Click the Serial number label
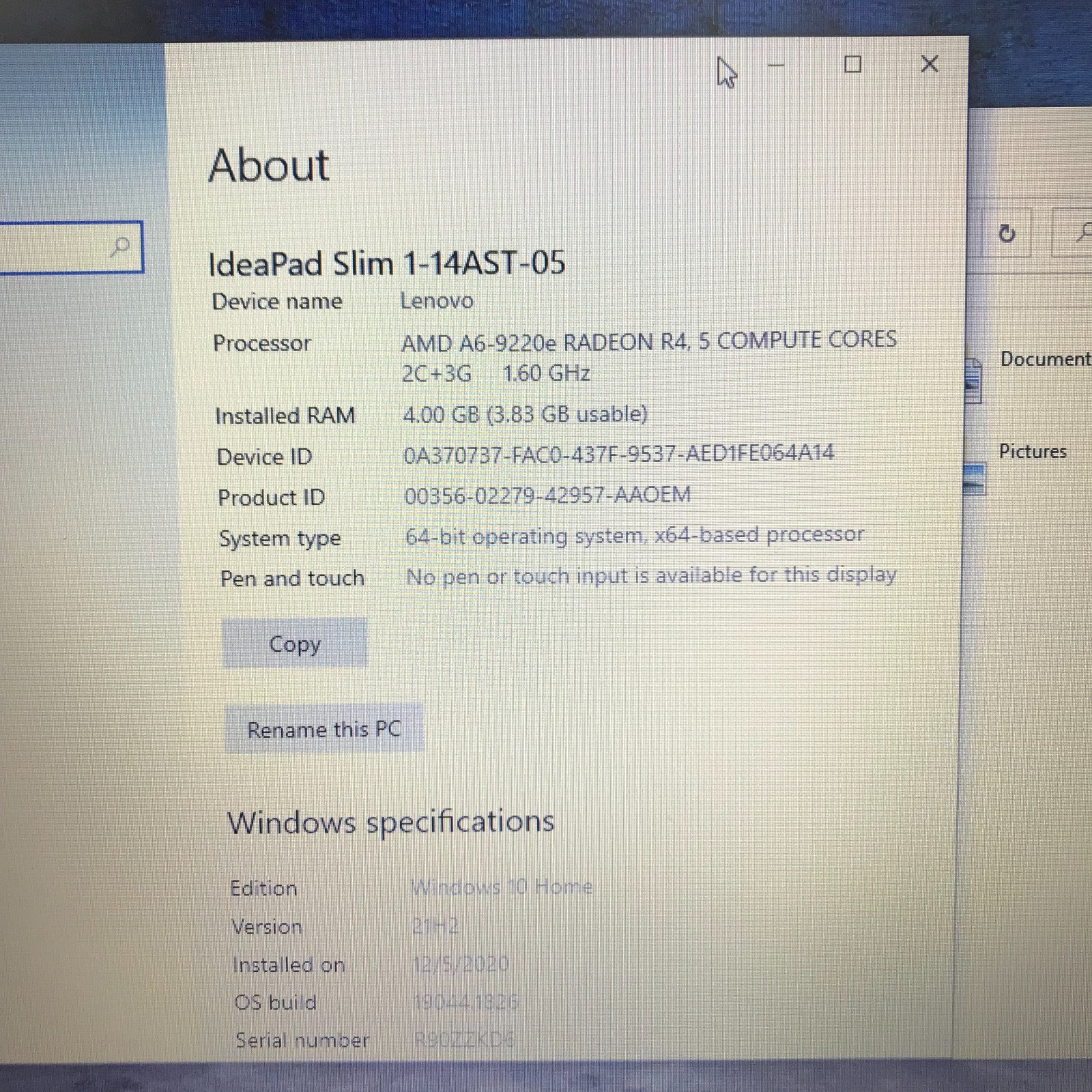This screenshot has height=1092, width=1092. [302, 1040]
